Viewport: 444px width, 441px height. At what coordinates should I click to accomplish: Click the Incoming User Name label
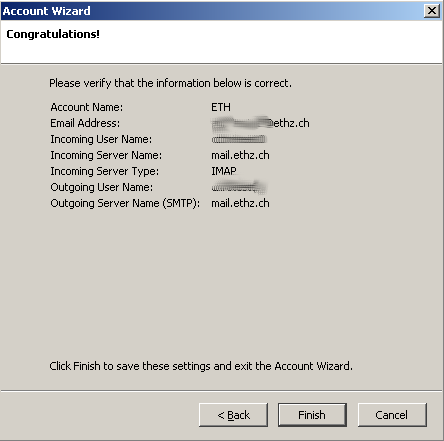point(101,139)
